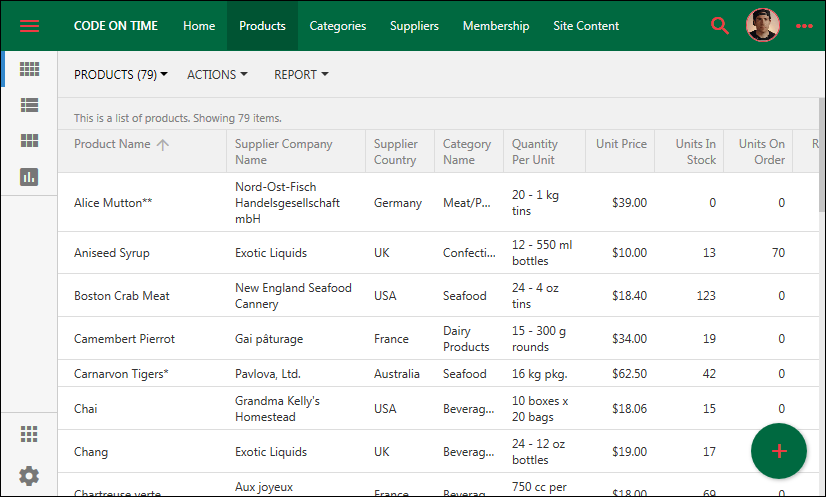The height and width of the screenshot is (497, 826).
Task: Click the vertical scrollbar thumb
Action: click(822, 154)
